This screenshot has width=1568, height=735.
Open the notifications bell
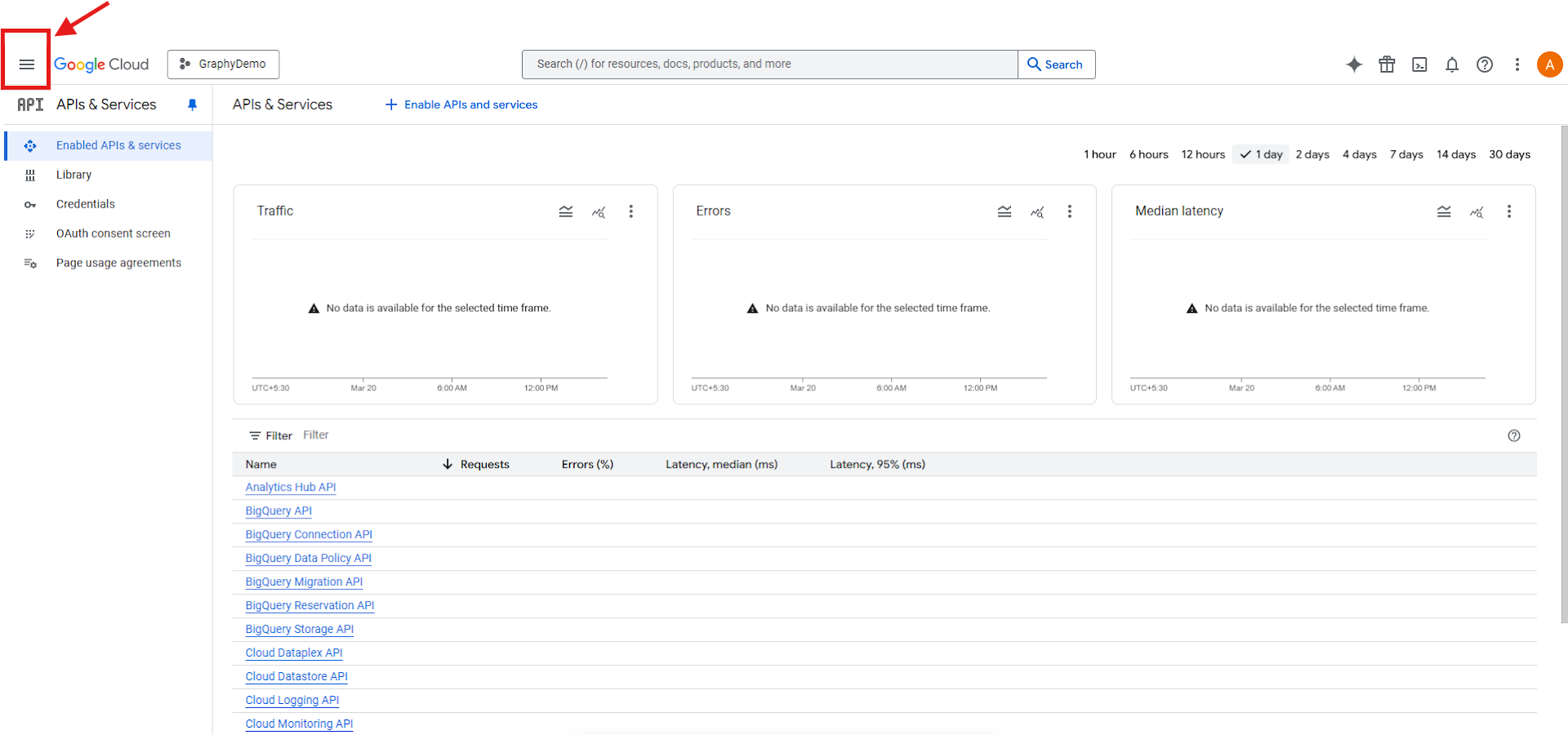click(x=1452, y=65)
